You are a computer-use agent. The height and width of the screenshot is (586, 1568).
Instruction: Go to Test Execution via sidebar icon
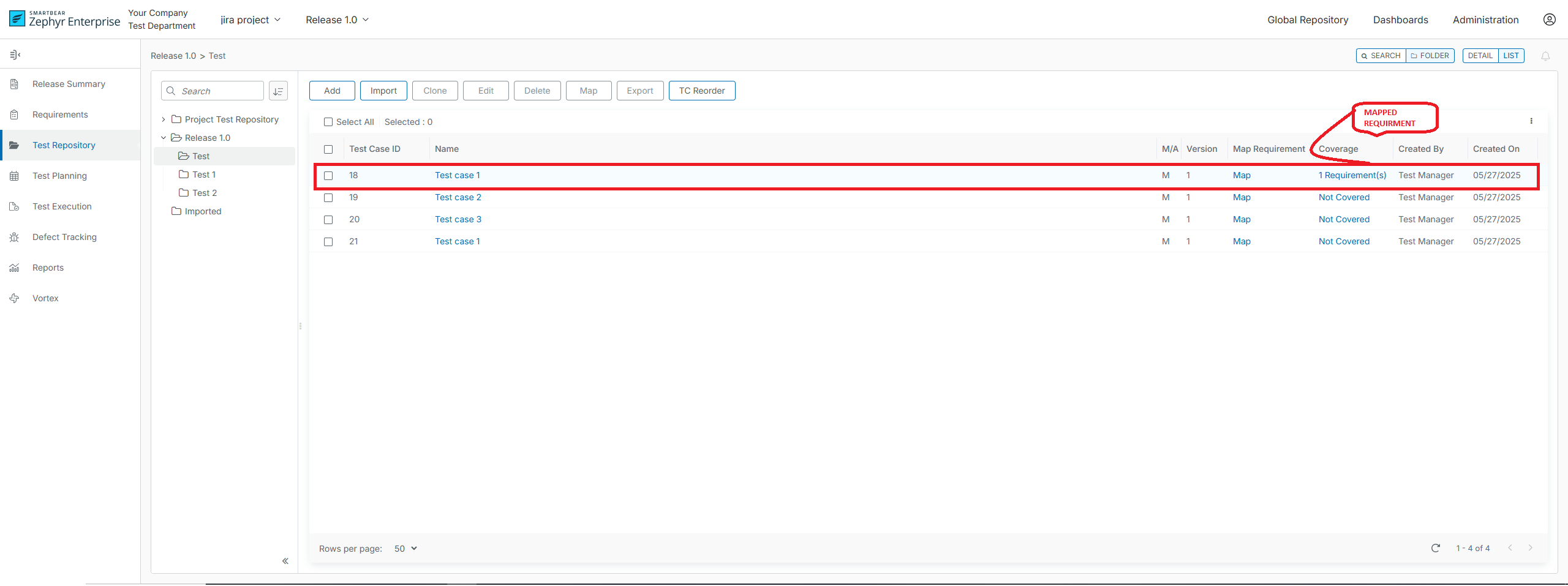(x=15, y=206)
